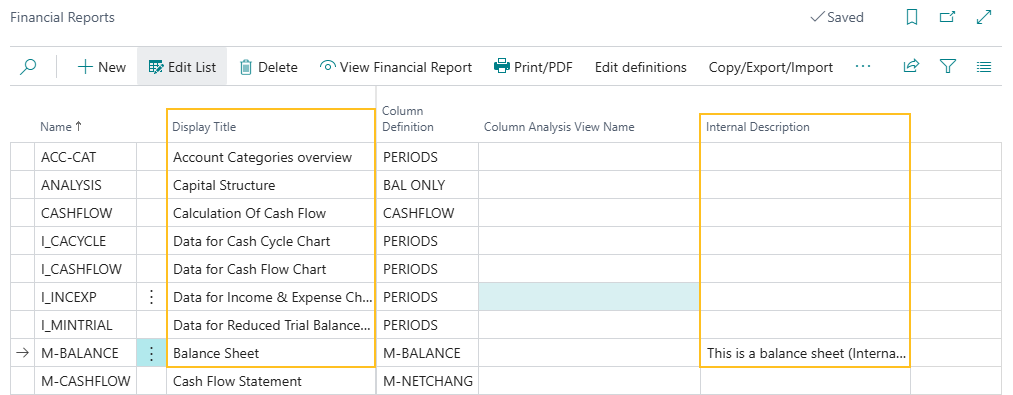Click 'Data for Cash Flow Chart' cell

[x=271, y=270]
